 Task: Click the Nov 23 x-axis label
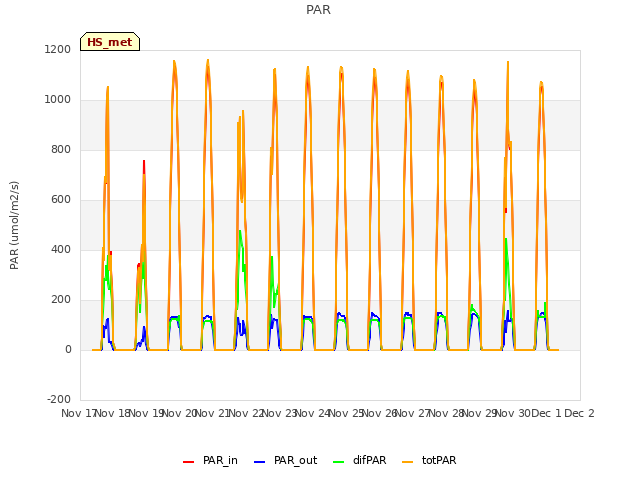tap(279, 413)
